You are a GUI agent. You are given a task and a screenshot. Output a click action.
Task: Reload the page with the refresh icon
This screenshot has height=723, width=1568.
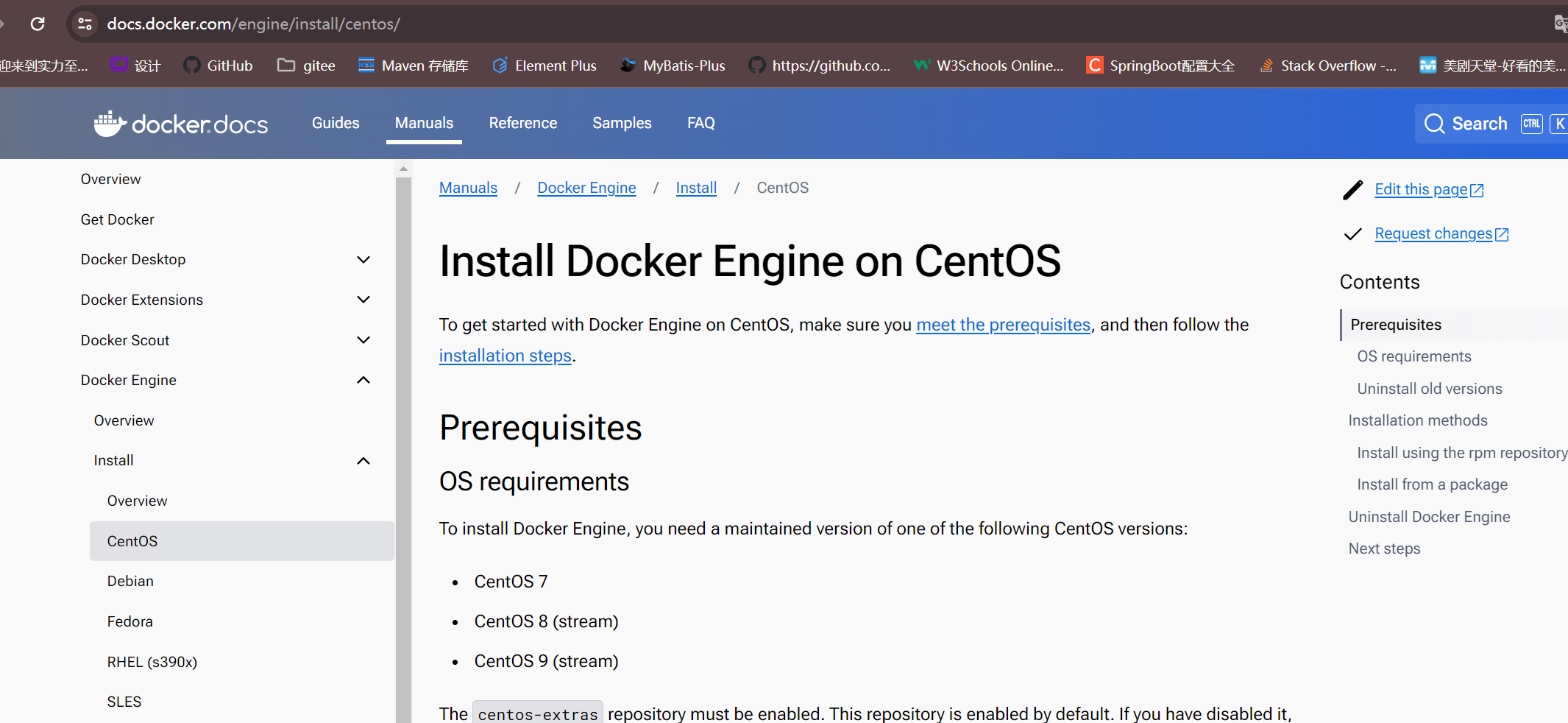tap(38, 24)
